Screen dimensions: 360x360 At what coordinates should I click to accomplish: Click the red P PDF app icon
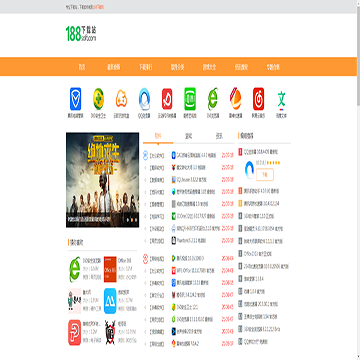coord(75,332)
